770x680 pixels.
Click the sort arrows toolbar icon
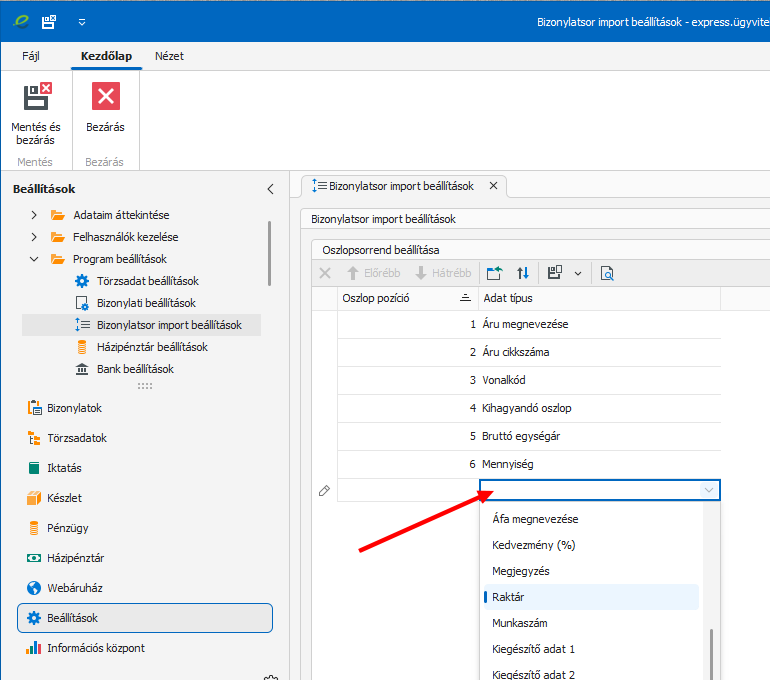522,273
